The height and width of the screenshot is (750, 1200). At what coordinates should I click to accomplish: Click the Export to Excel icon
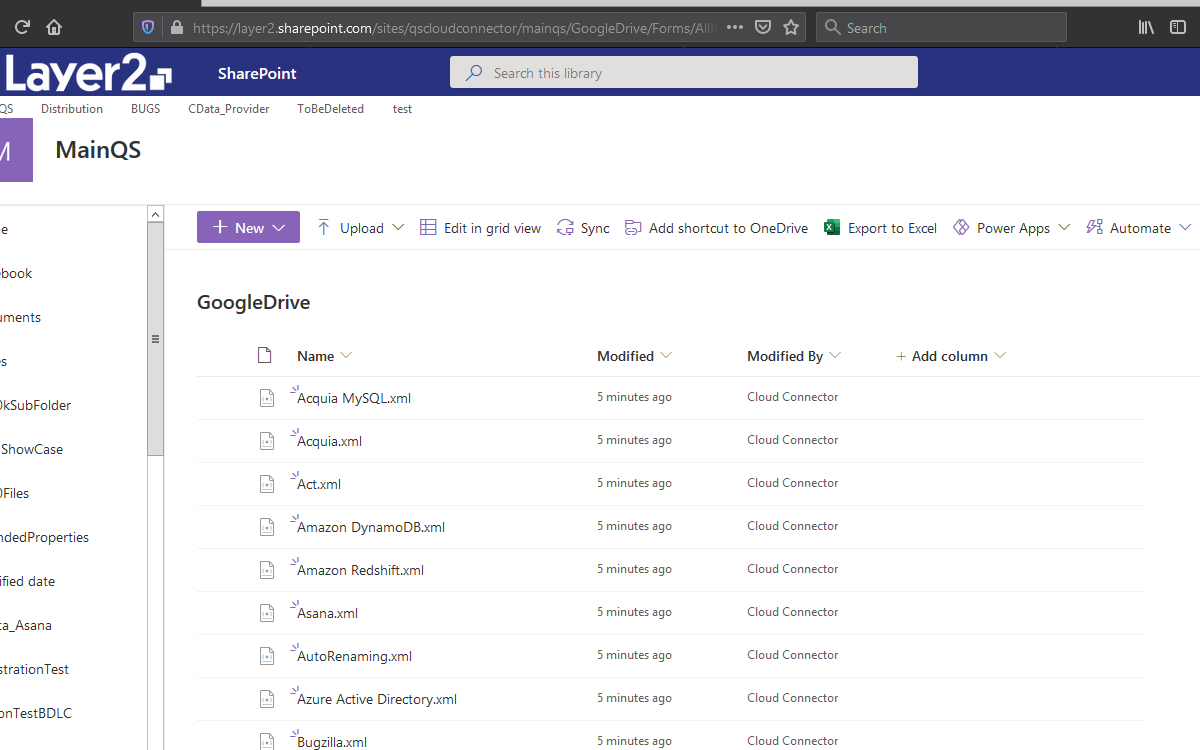coord(831,228)
